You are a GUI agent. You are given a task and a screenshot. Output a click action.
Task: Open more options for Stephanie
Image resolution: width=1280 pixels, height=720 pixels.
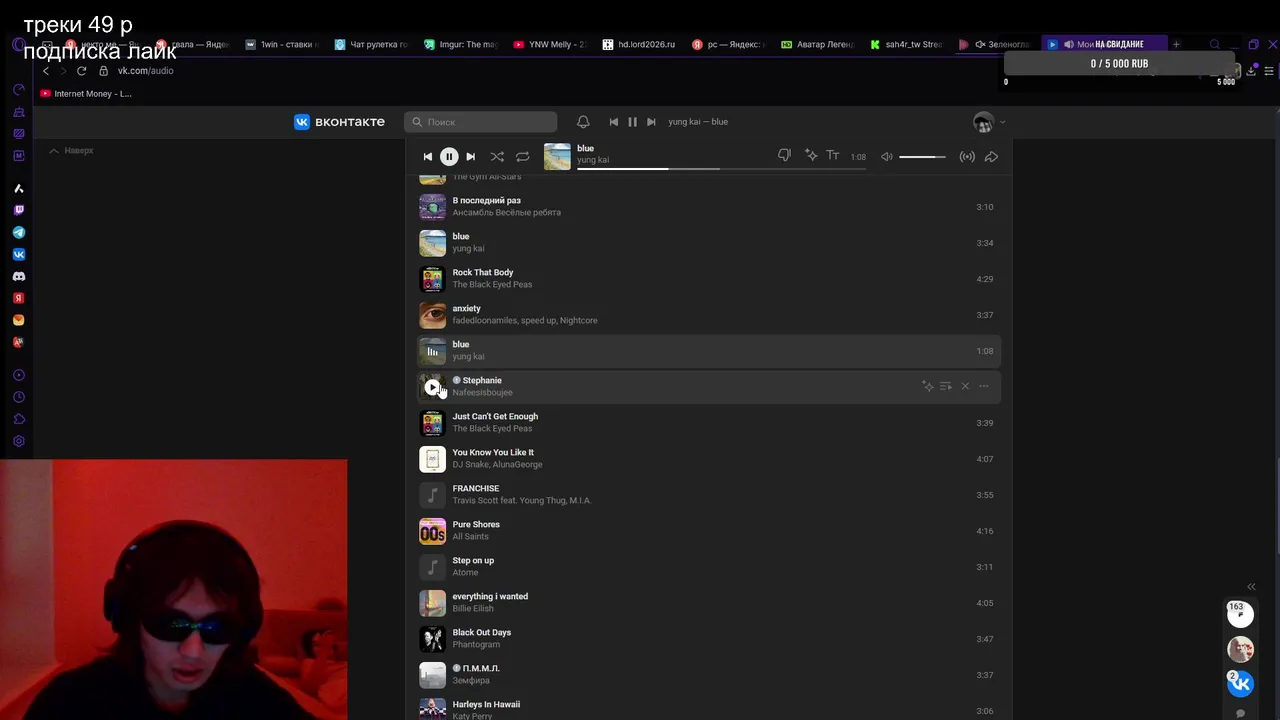tap(984, 386)
